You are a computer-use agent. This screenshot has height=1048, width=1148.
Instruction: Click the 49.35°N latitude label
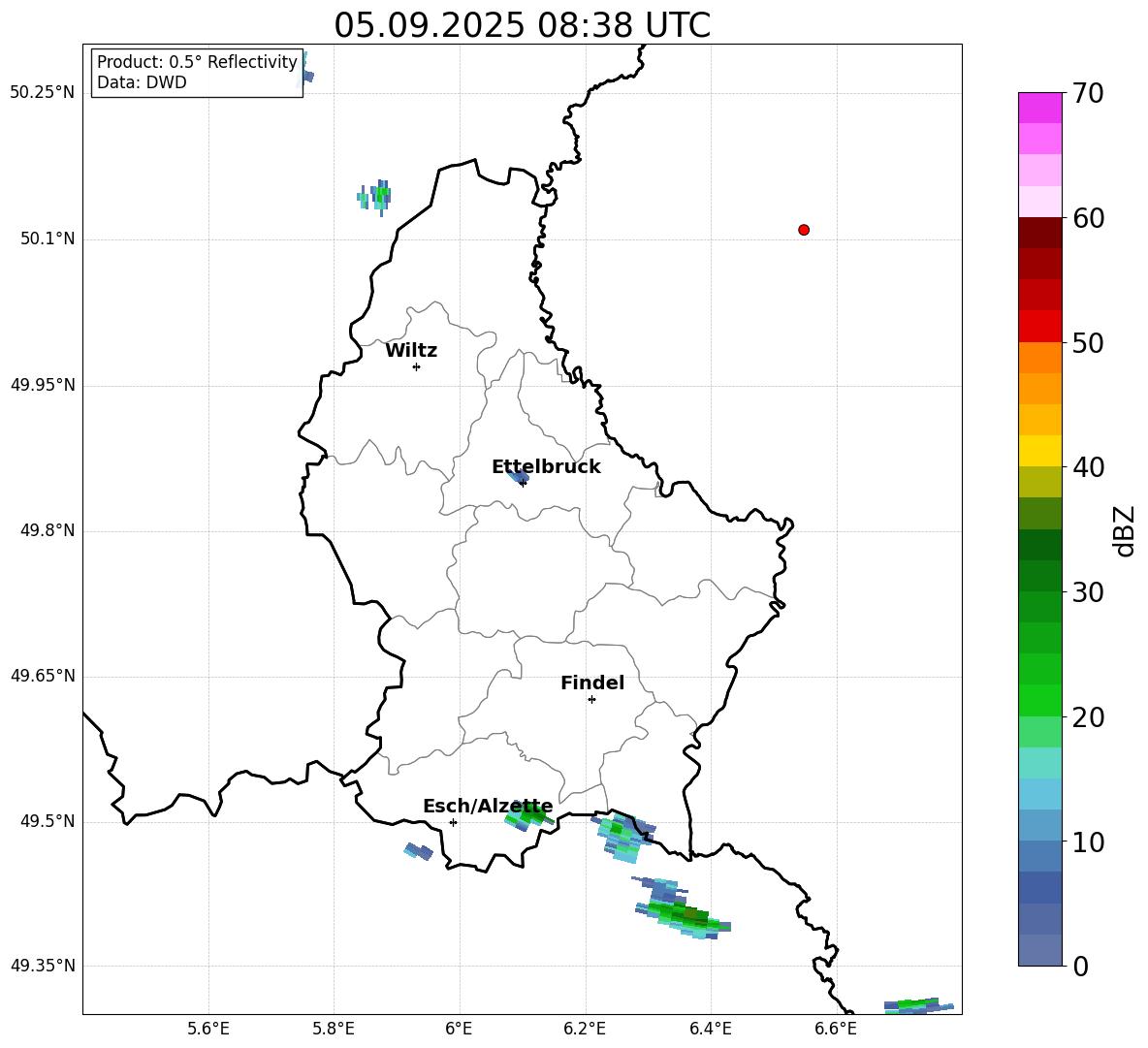43,966
